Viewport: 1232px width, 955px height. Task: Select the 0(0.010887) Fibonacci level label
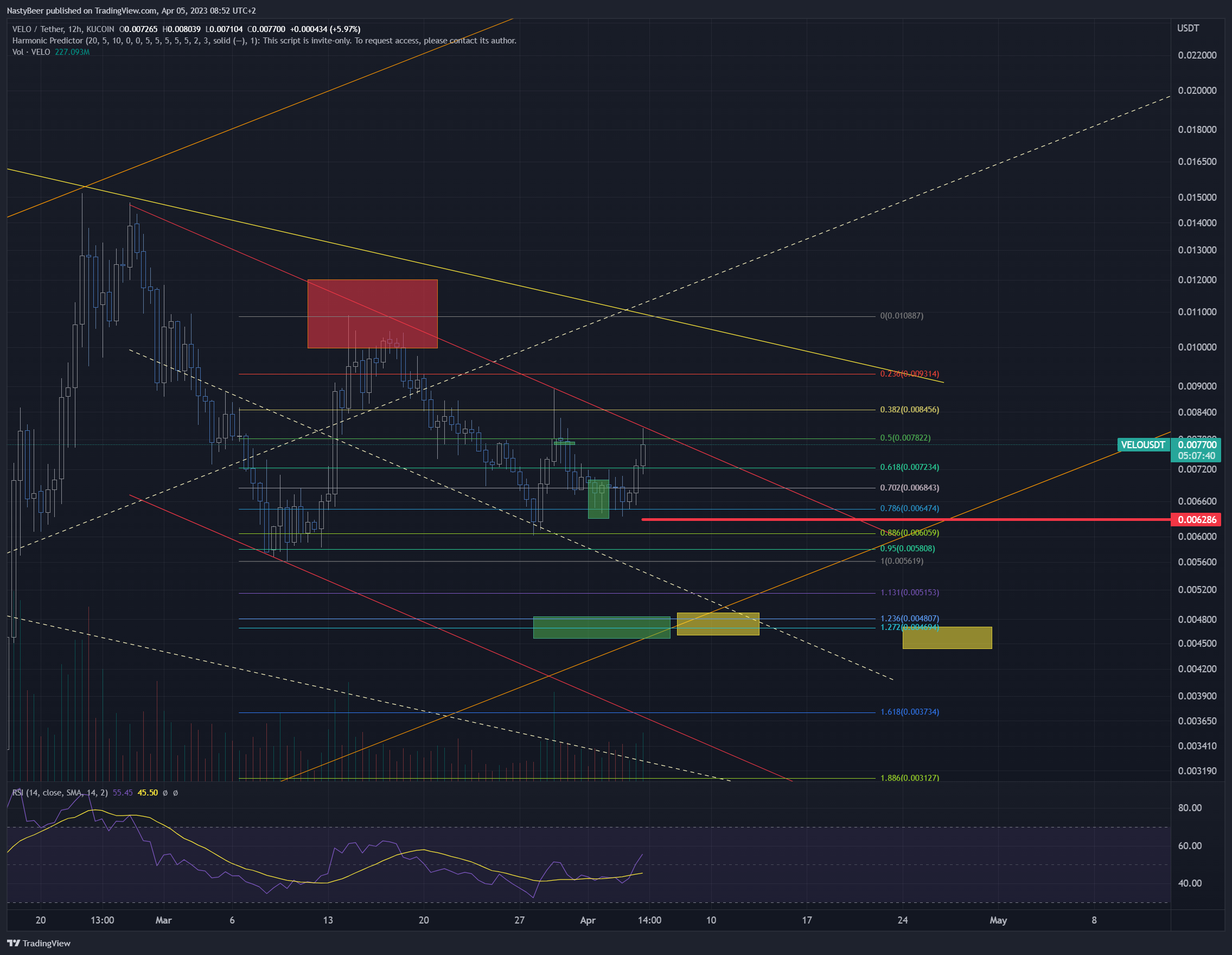[x=902, y=316]
